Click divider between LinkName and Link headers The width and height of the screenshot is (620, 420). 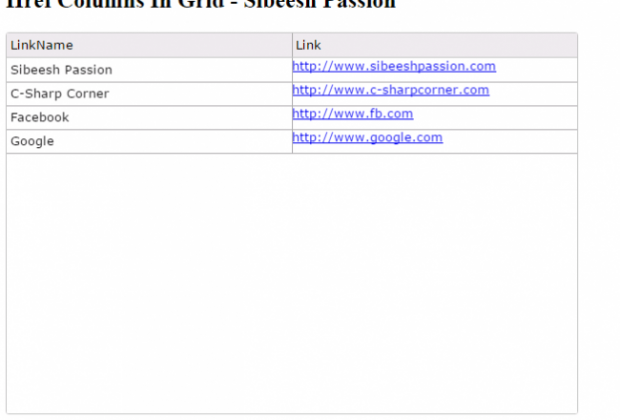point(292,45)
